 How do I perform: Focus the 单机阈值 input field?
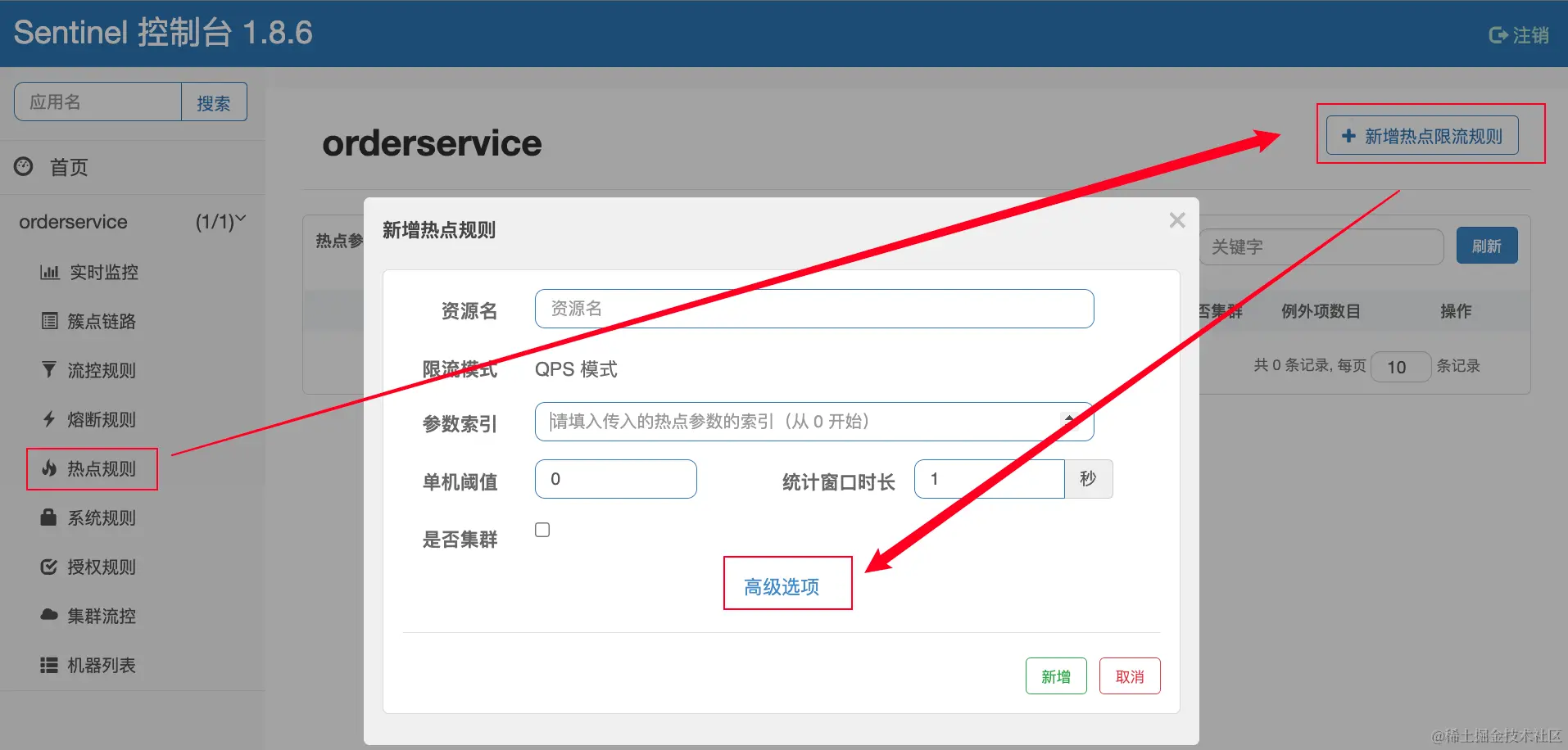tap(616, 479)
